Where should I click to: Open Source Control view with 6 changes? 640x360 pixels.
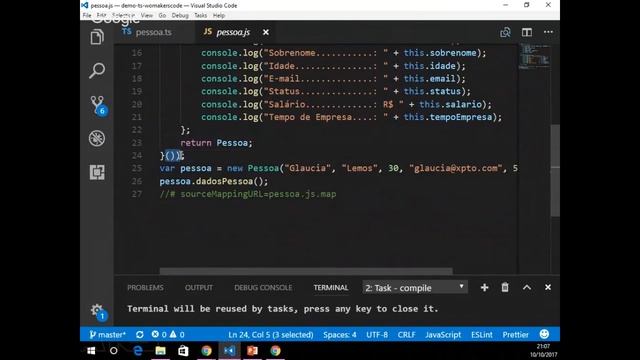[98, 105]
